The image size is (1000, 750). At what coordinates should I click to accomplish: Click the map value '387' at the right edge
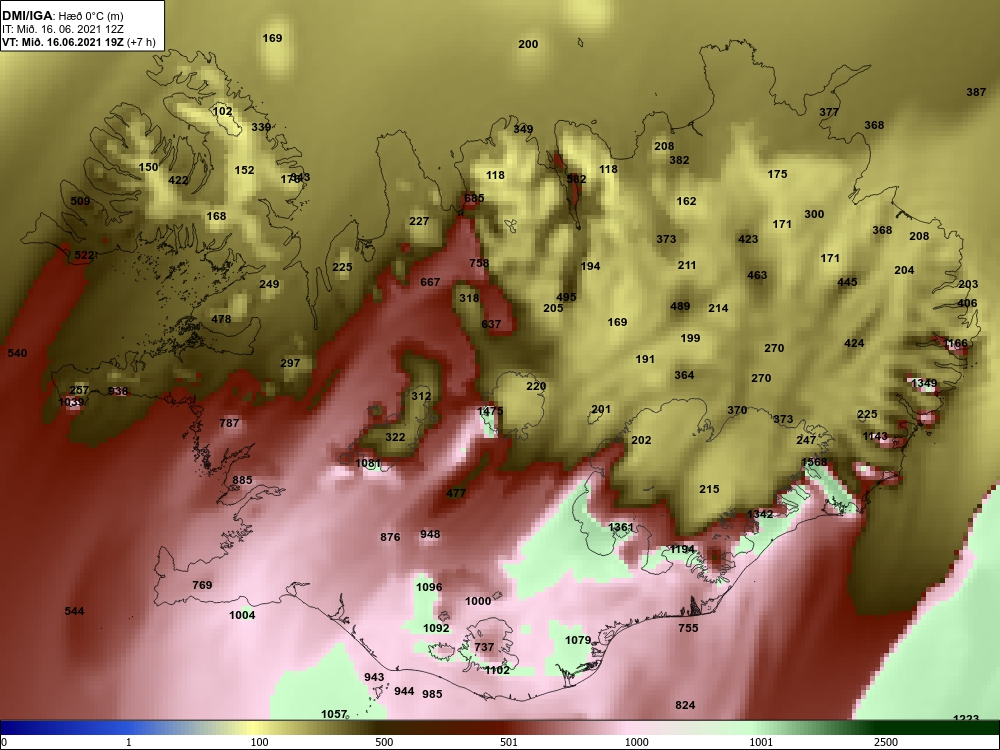(976, 92)
